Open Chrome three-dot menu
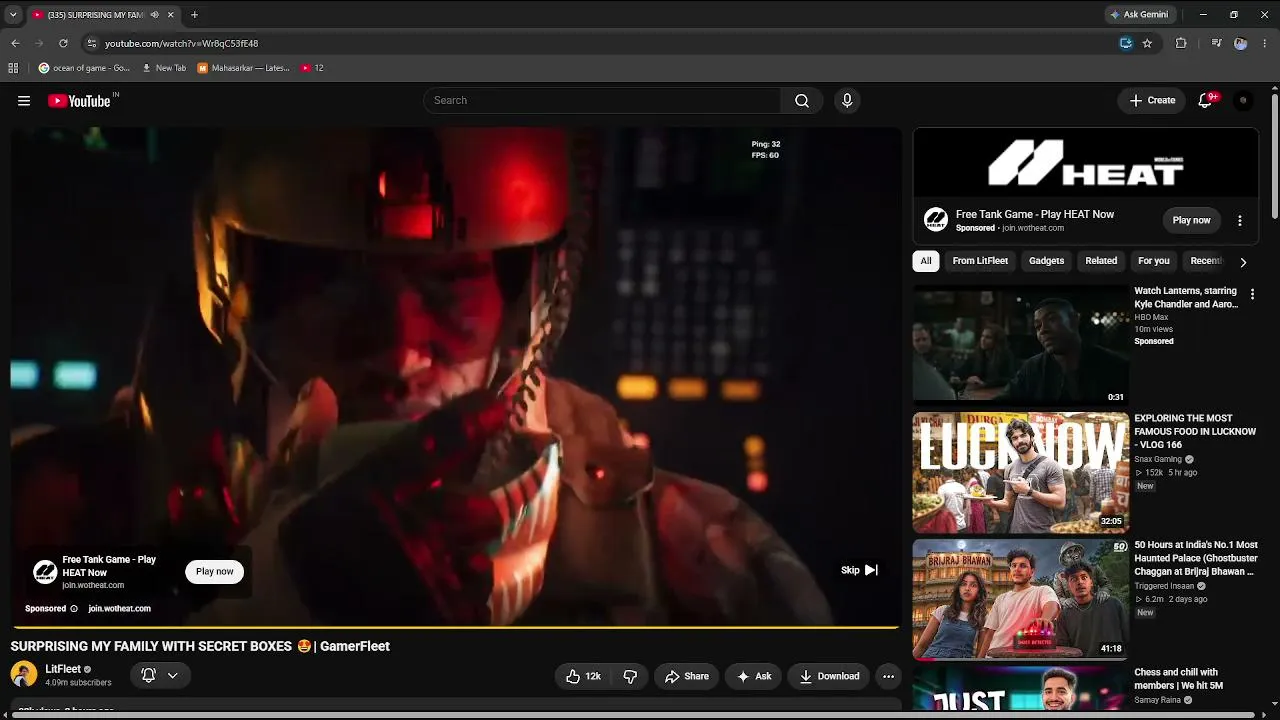 point(1265,43)
